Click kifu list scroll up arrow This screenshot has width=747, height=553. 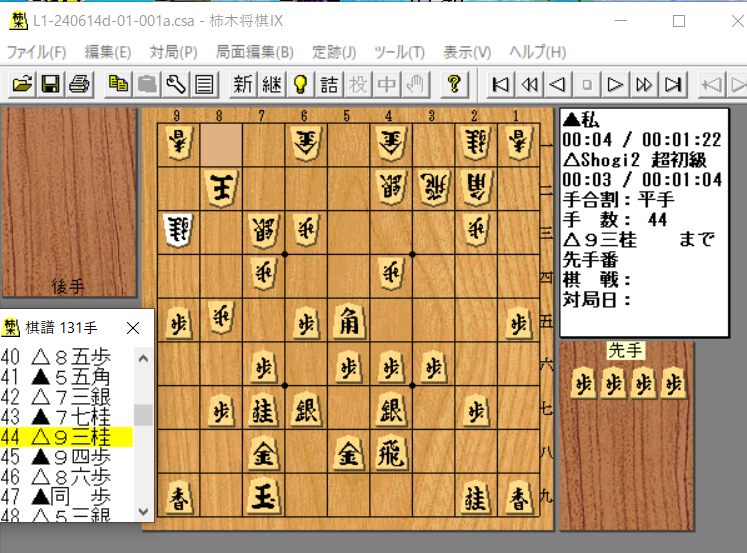click(x=143, y=359)
